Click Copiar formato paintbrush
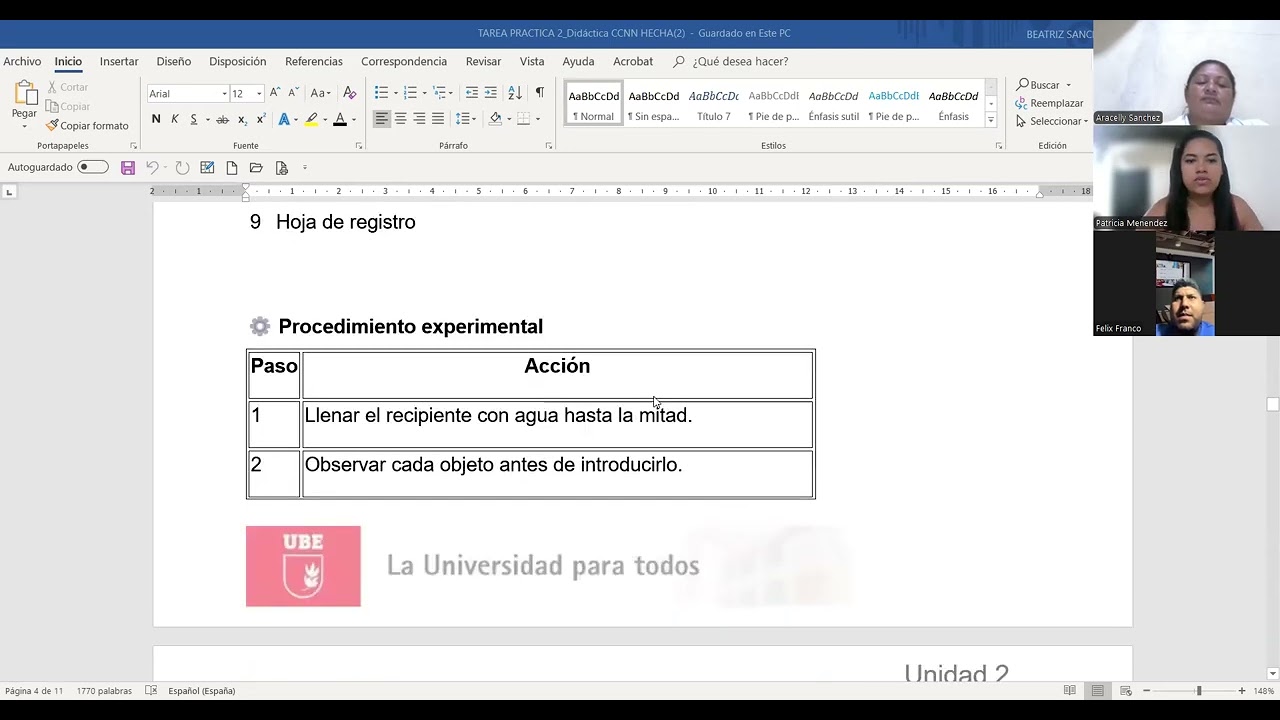Viewport: 1280px width, 720px height. coord(87,126)
